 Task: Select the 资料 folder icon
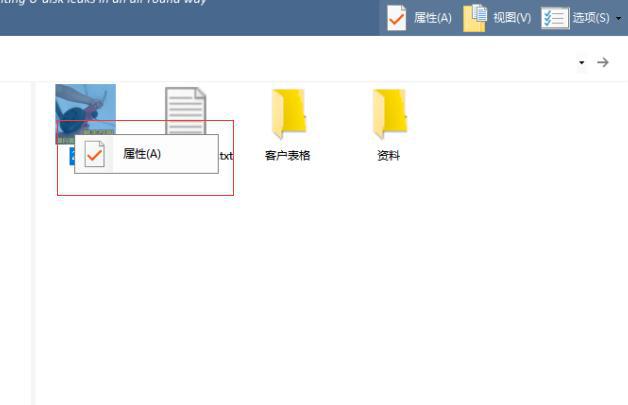(x=390, y=114)
